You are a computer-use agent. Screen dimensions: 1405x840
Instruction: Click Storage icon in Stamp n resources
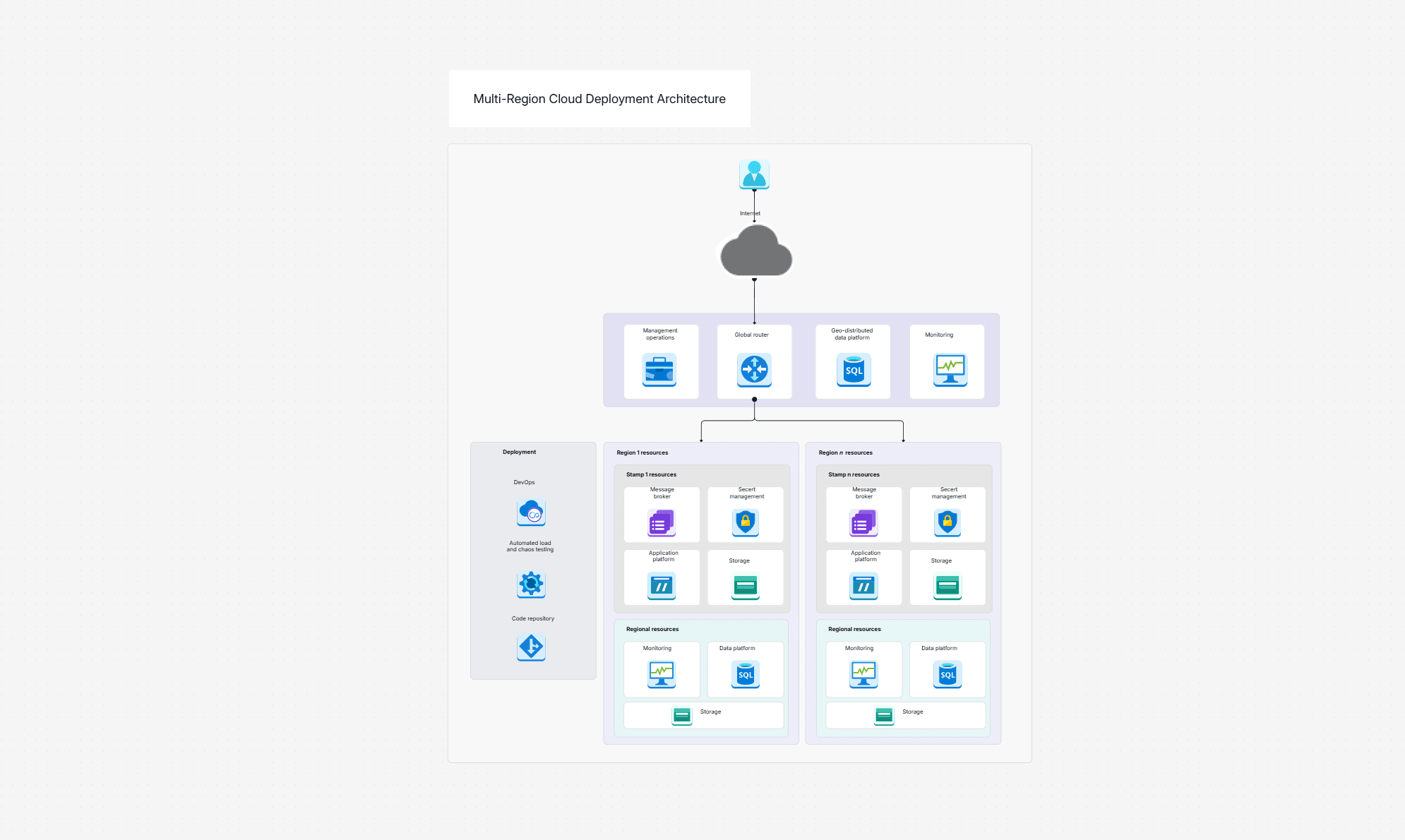tap(947, 586)
